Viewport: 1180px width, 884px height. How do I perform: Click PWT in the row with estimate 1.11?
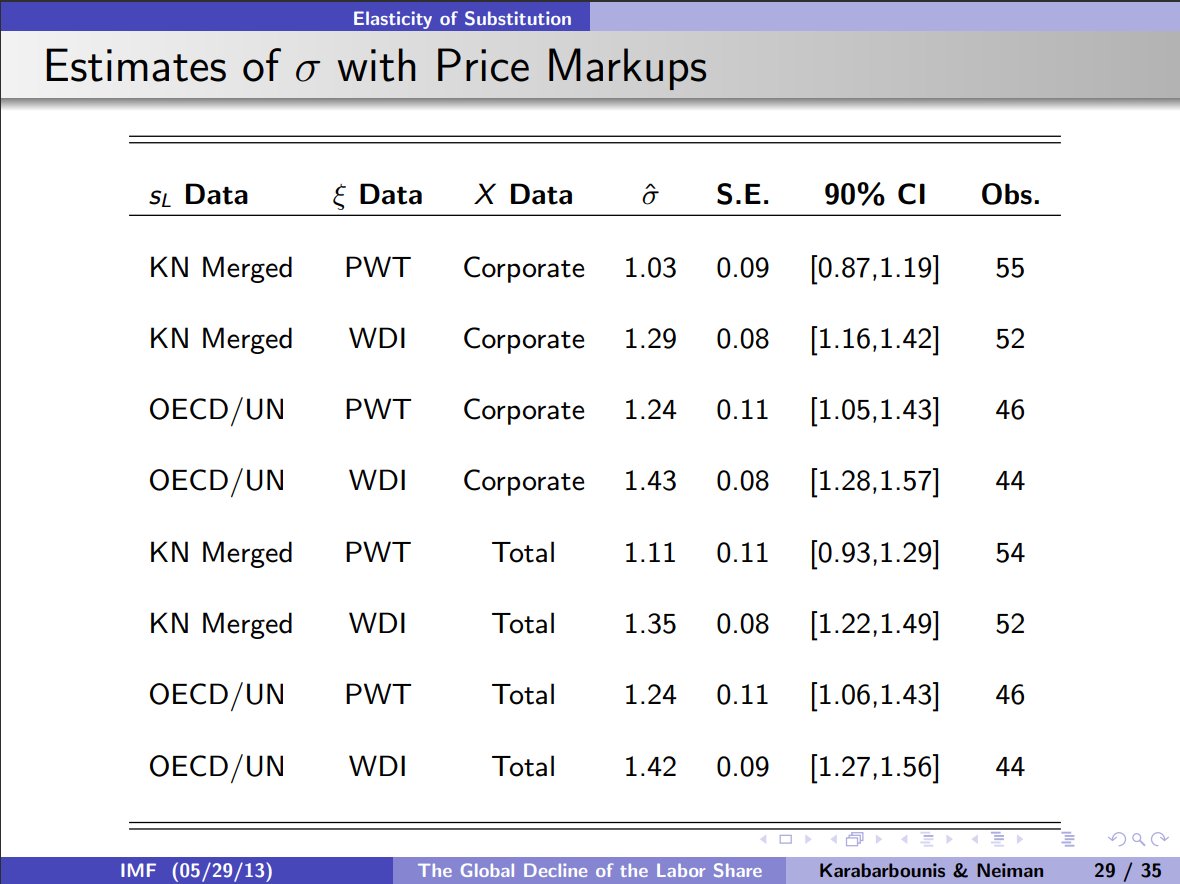pos(377,553)
